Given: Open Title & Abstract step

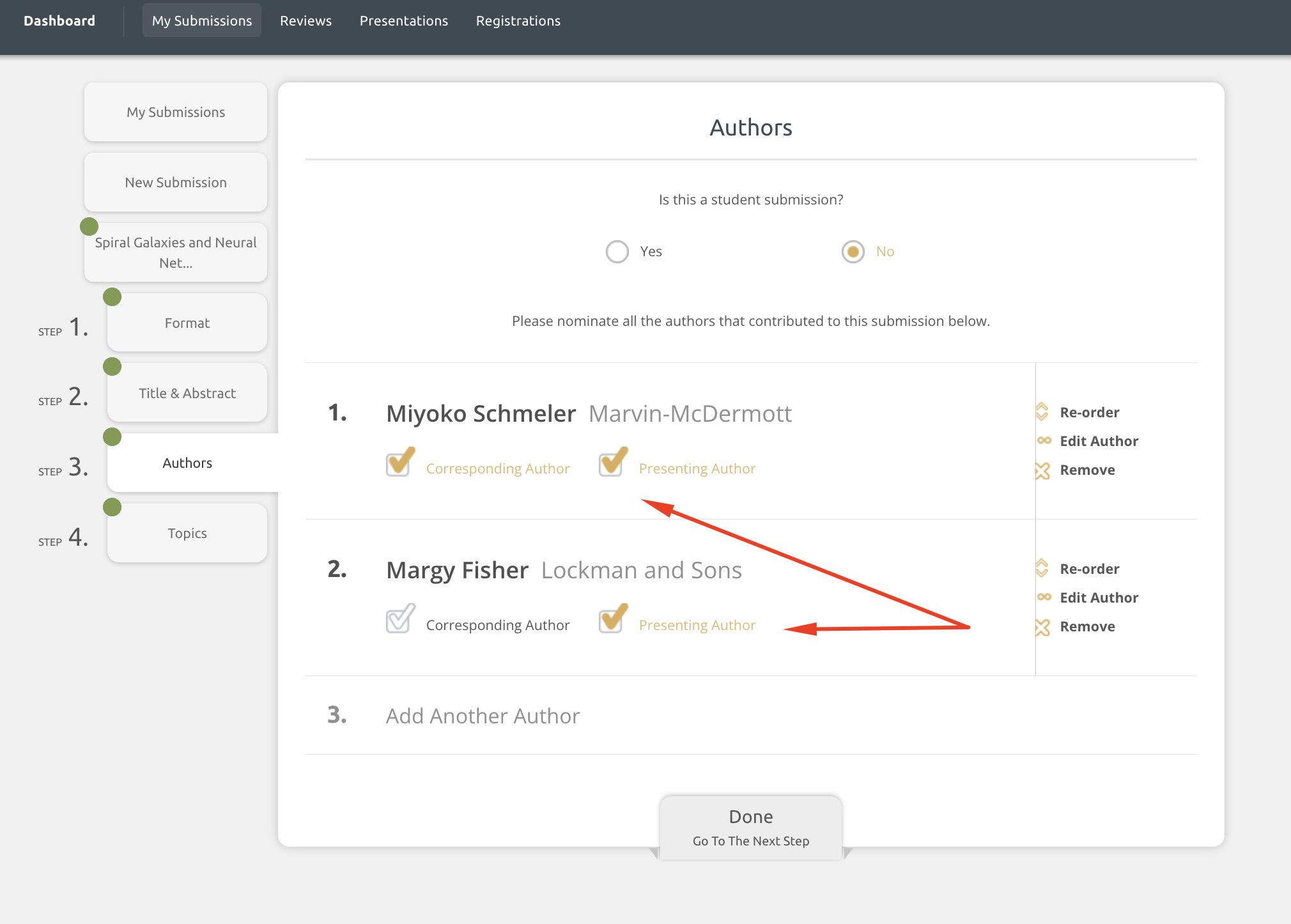Looking at the screenshot, I should tap(187, 393).
